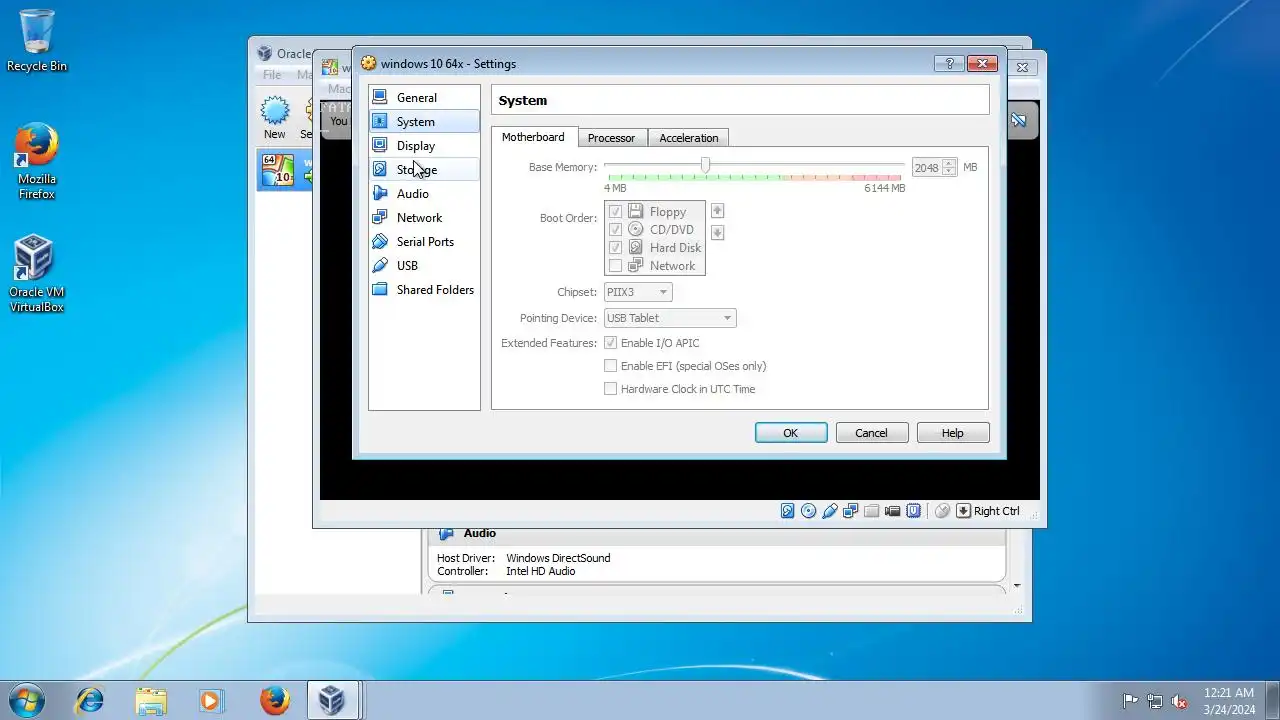Toggle Floppy boot order checkbox

tap(616, 212)
